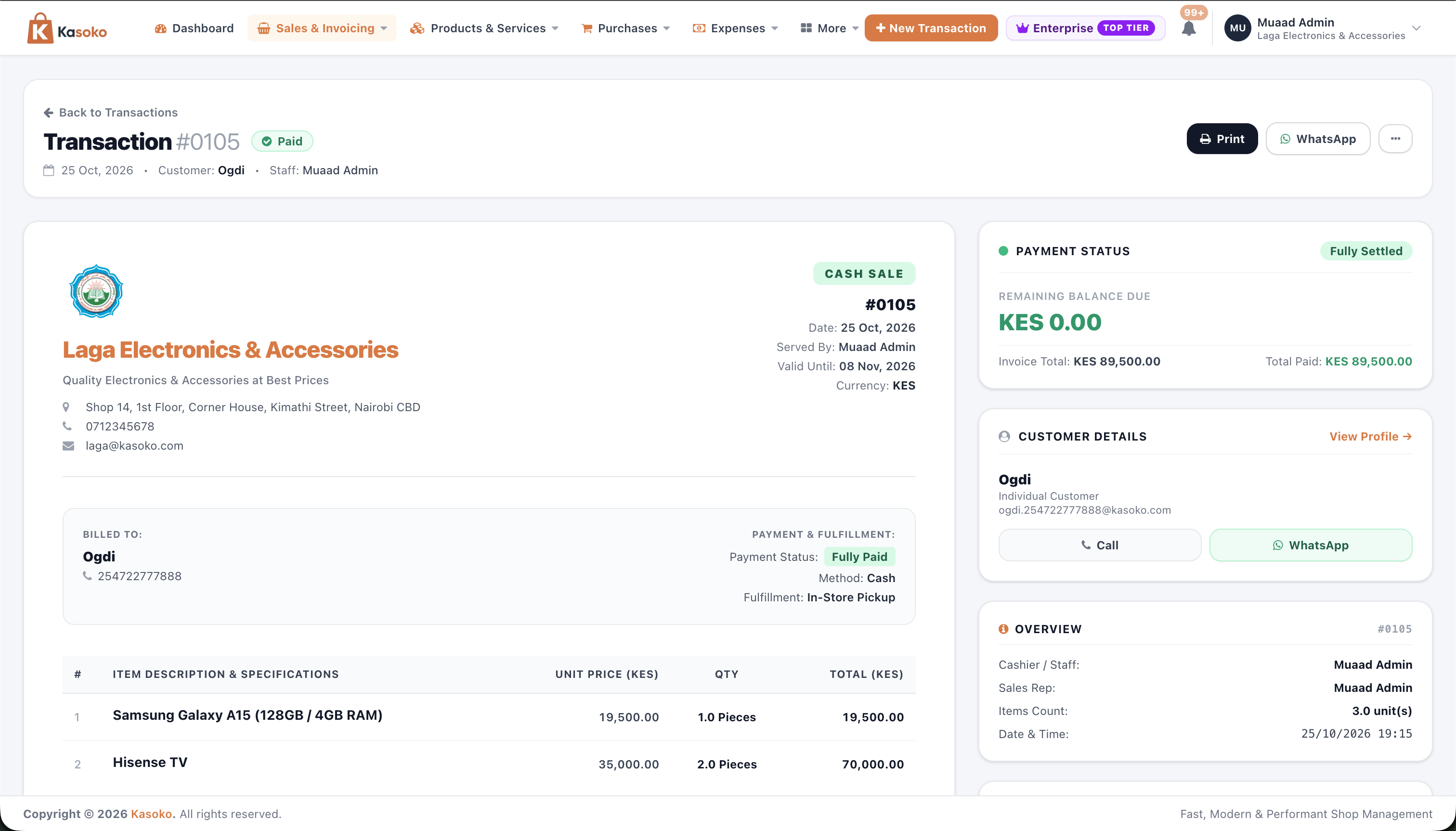
Task: Click the header WhatsApp button
Action: [1318, 139]
